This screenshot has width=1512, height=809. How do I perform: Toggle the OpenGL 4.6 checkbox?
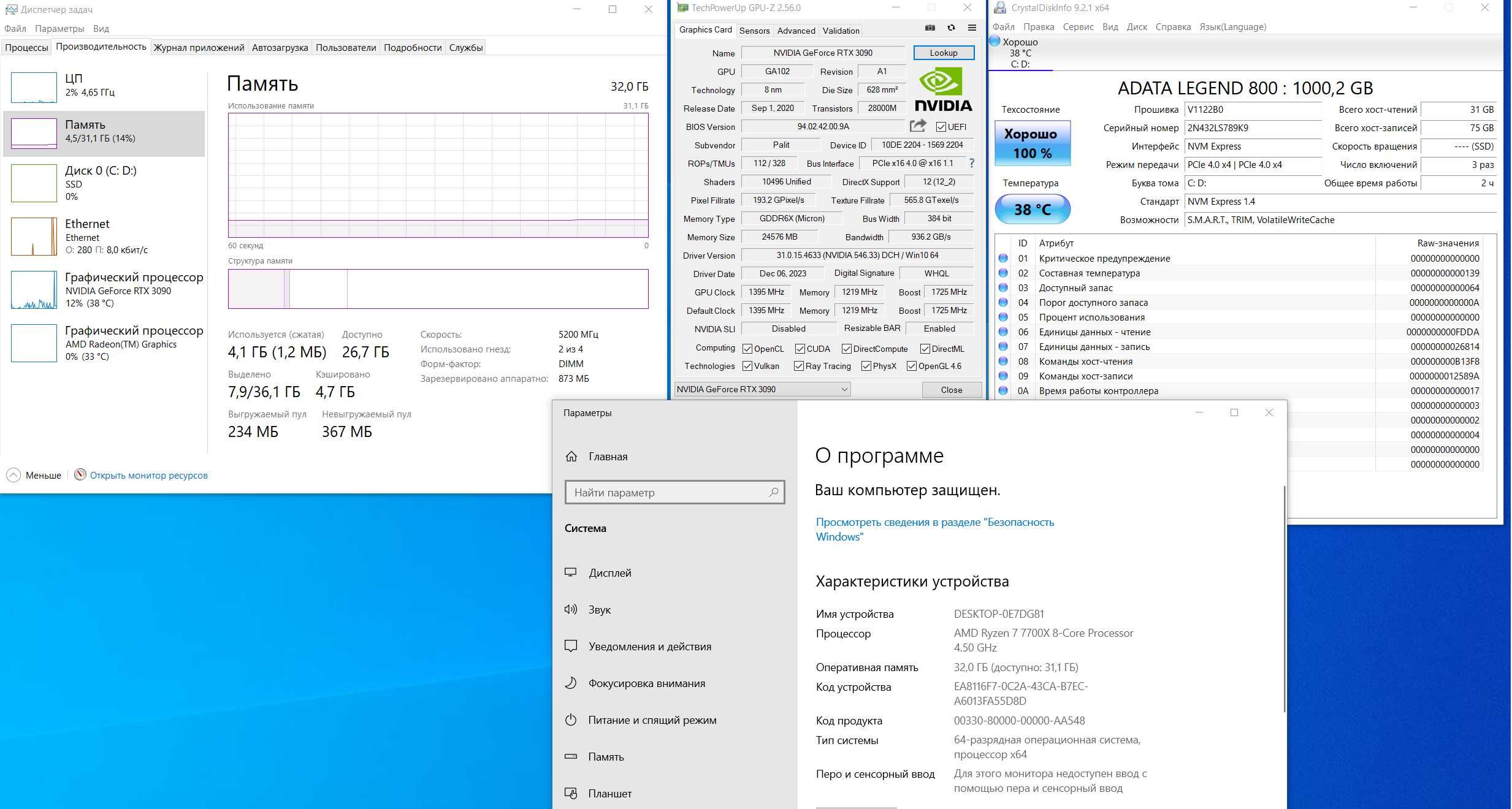(x=912, y=366)
